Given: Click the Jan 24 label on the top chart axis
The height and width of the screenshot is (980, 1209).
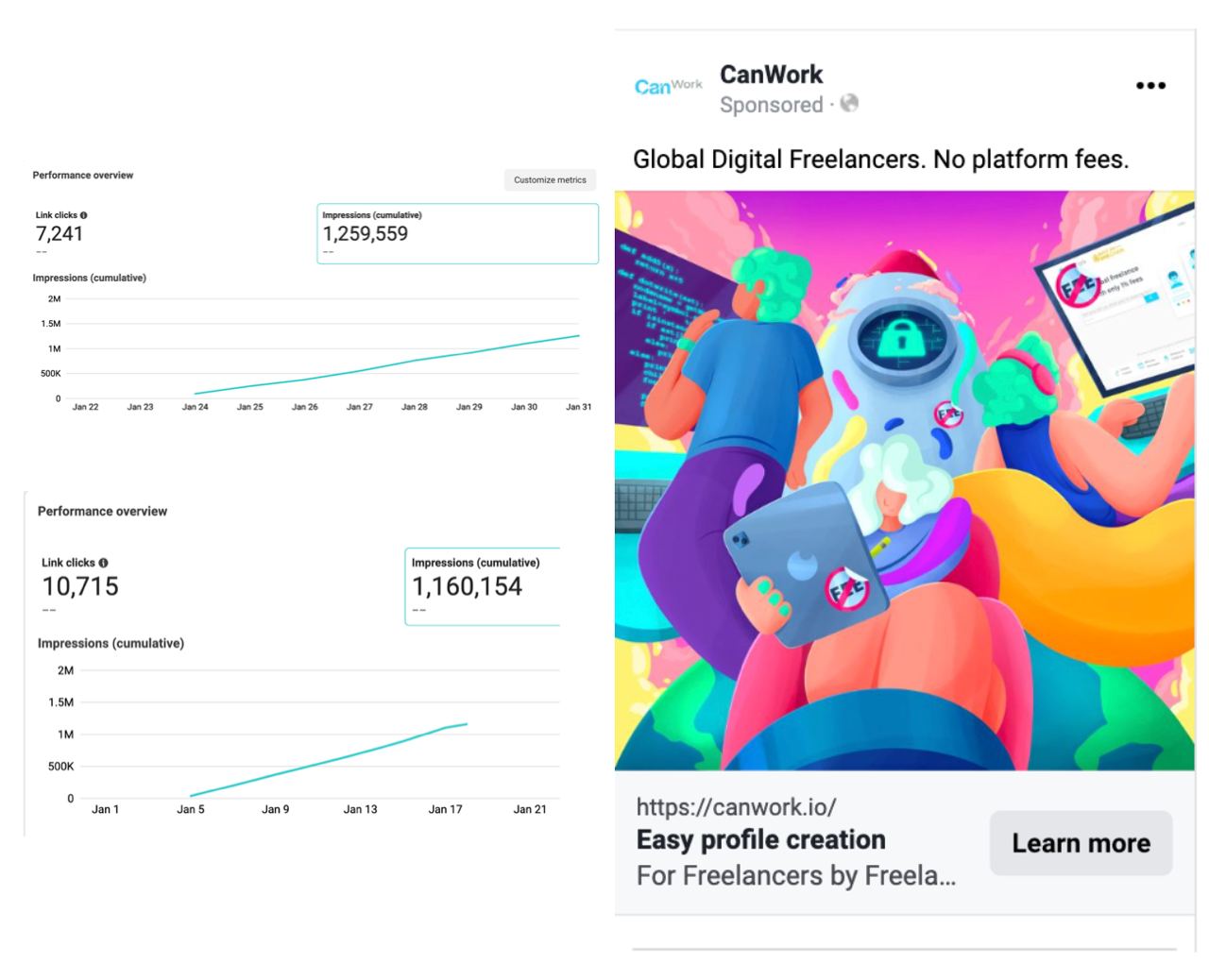Looking at the screenshot, I should click(x=196, y=407).
